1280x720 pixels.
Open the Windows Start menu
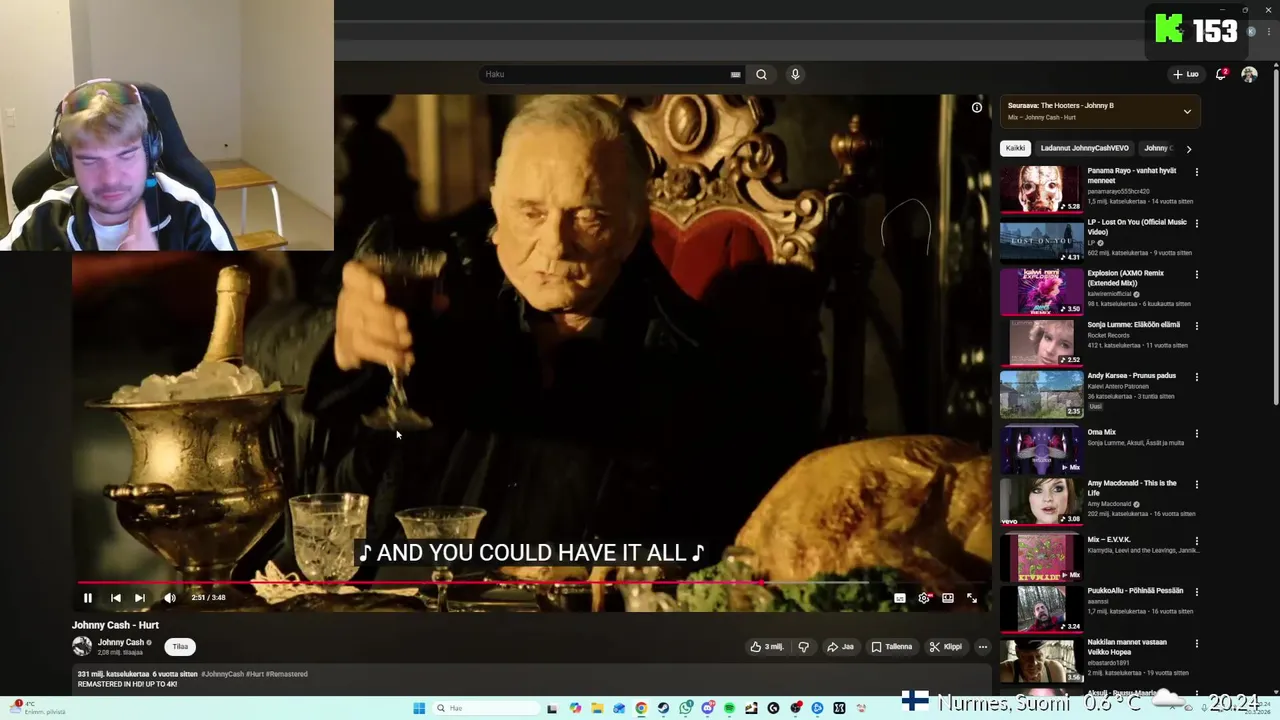coord(419,708)
